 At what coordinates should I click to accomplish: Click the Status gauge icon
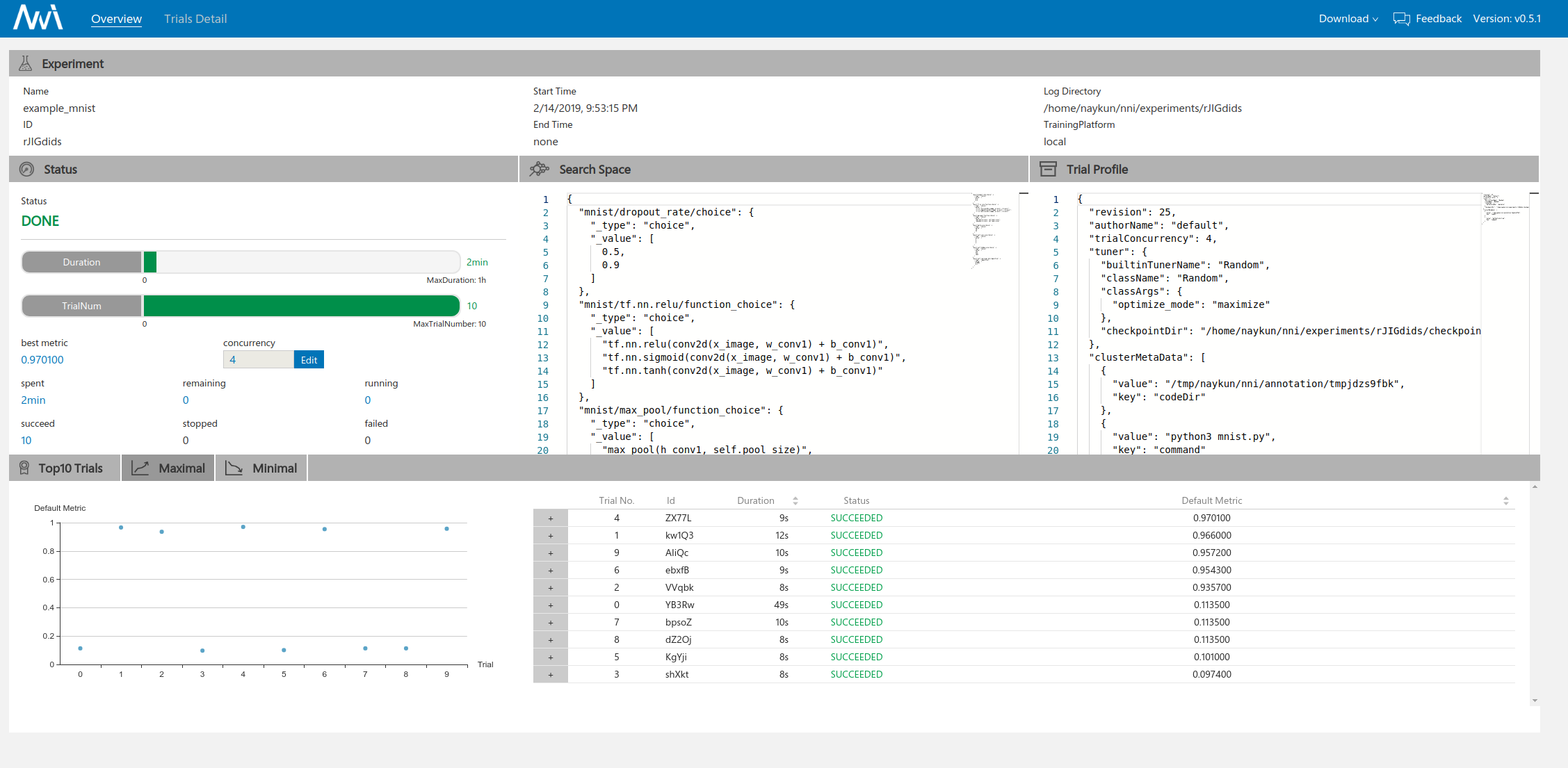click(27, 169)
